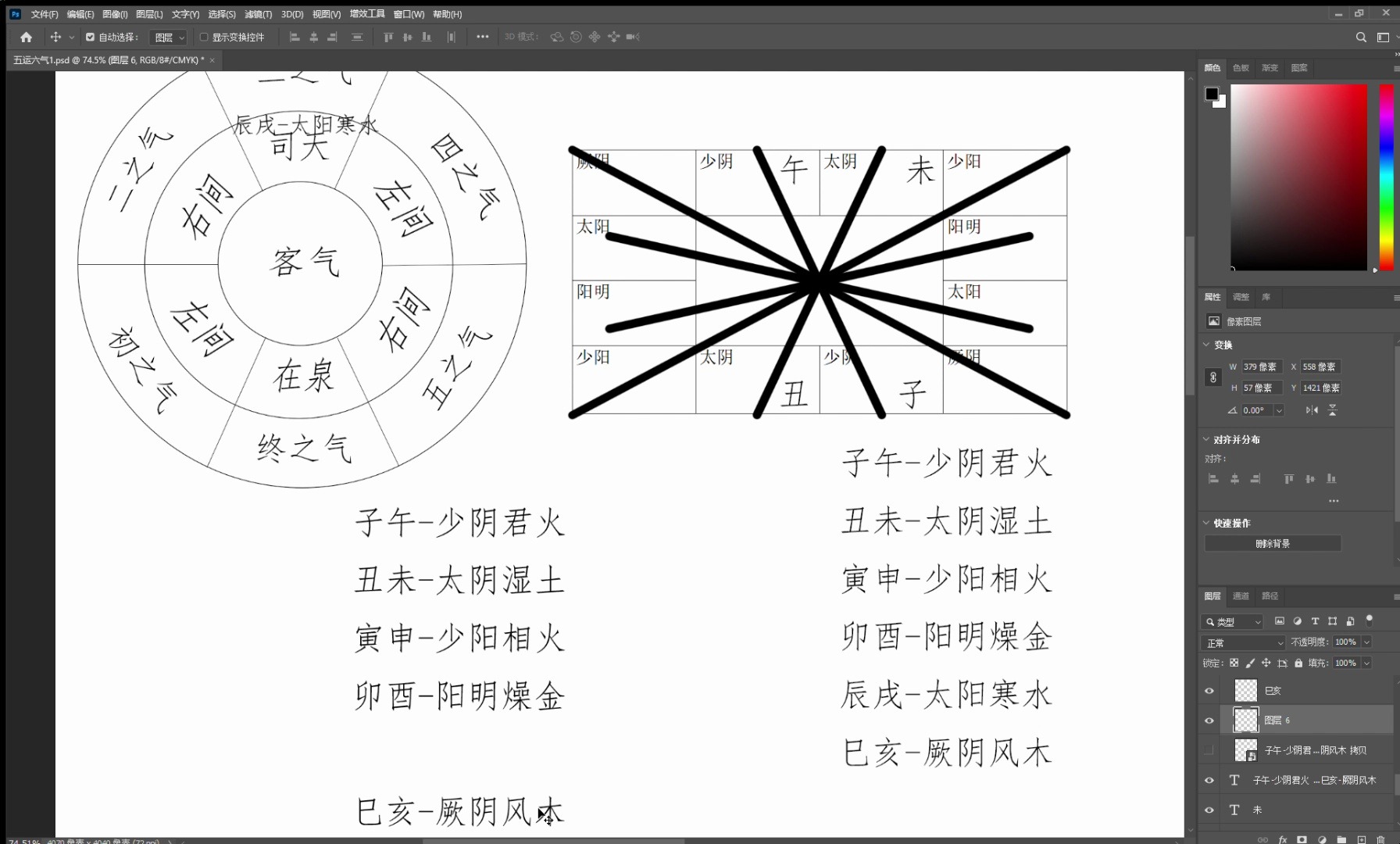Click create new layer icon
Image resolution: width=1400 pixels, height=844 pixels.
1361,839
